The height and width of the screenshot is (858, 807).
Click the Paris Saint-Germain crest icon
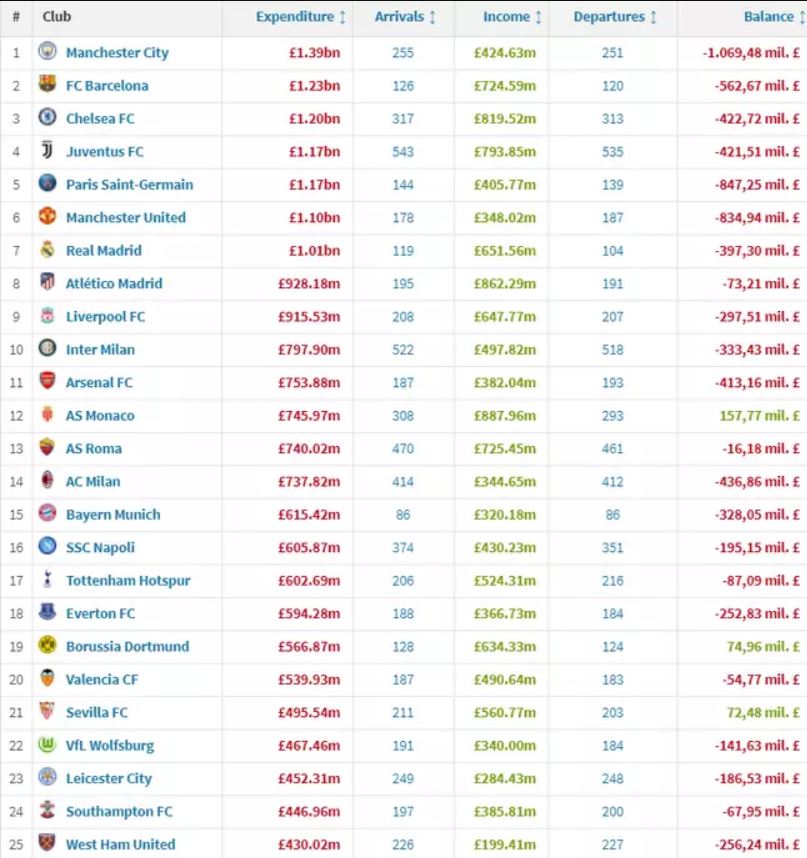[x=47, y=184]
